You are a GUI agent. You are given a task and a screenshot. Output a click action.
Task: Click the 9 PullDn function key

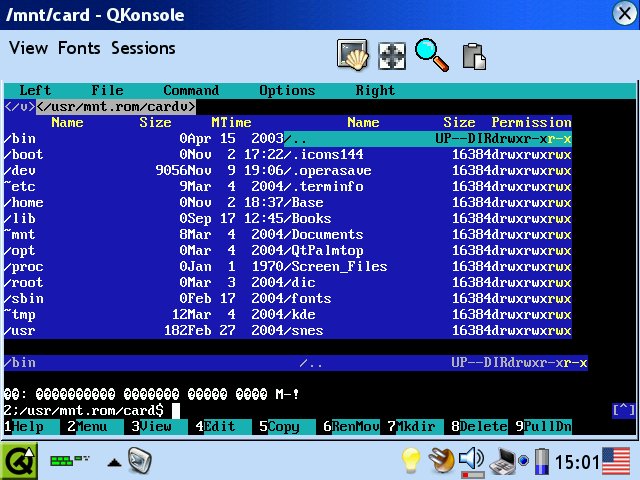(x=544, y=427)
